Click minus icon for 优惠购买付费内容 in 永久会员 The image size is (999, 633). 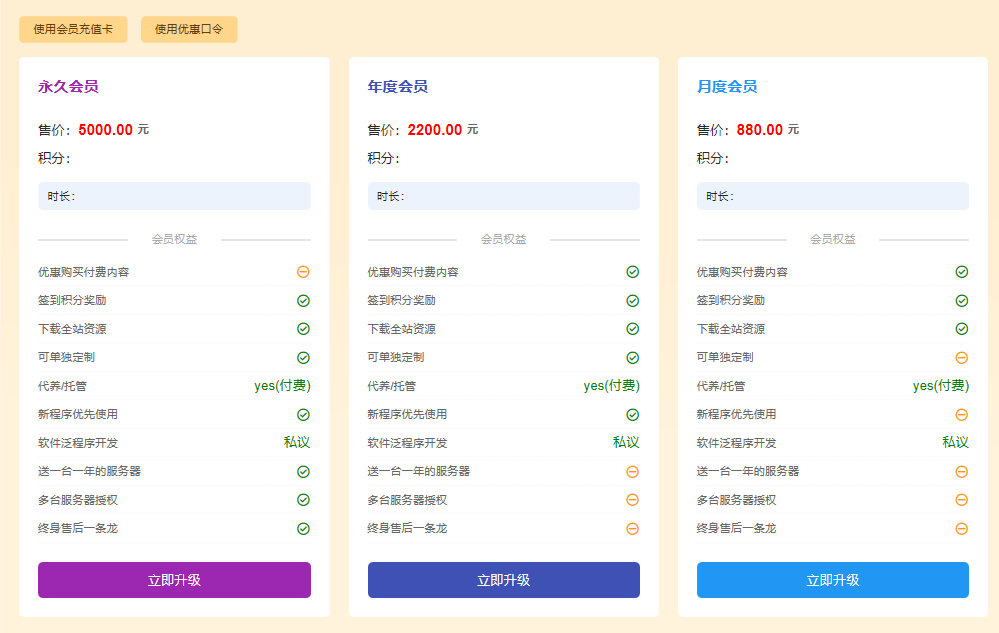[303, 272]
